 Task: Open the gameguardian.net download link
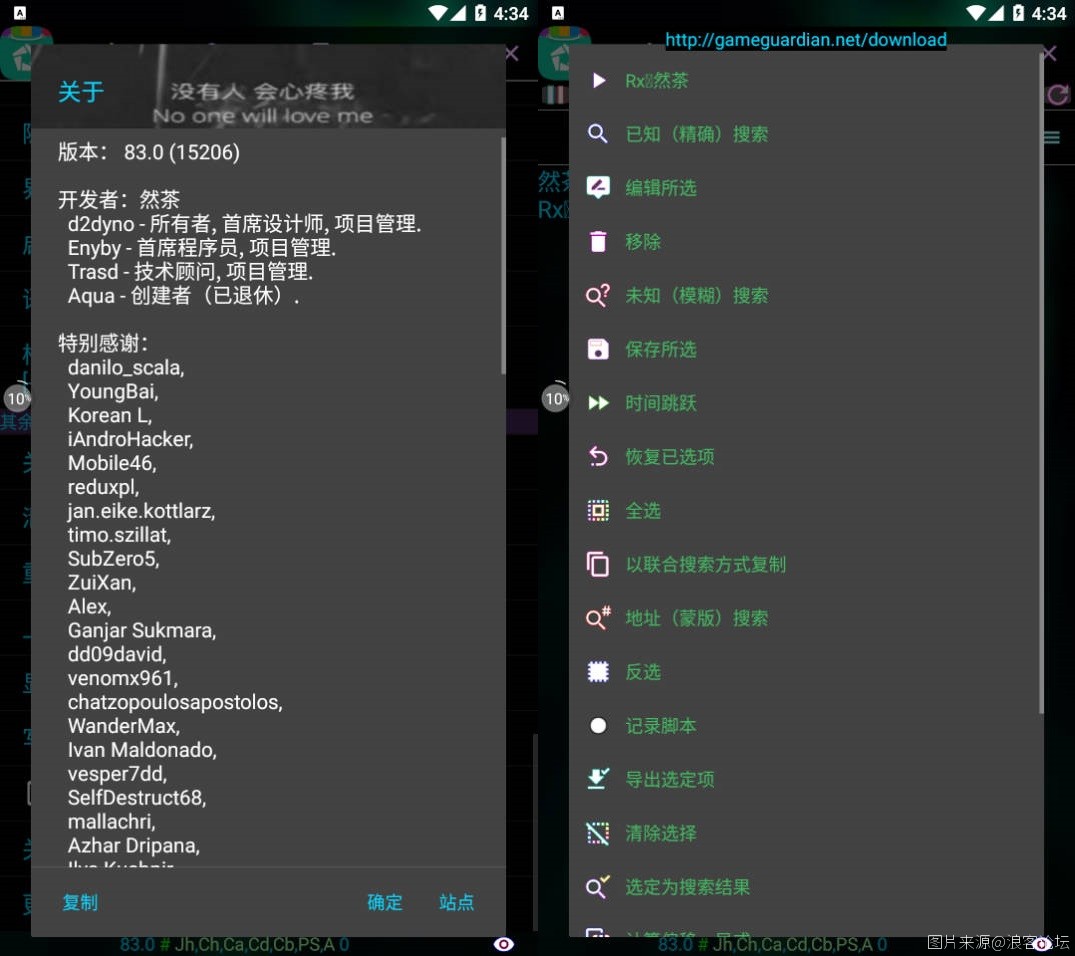(806, 40)
